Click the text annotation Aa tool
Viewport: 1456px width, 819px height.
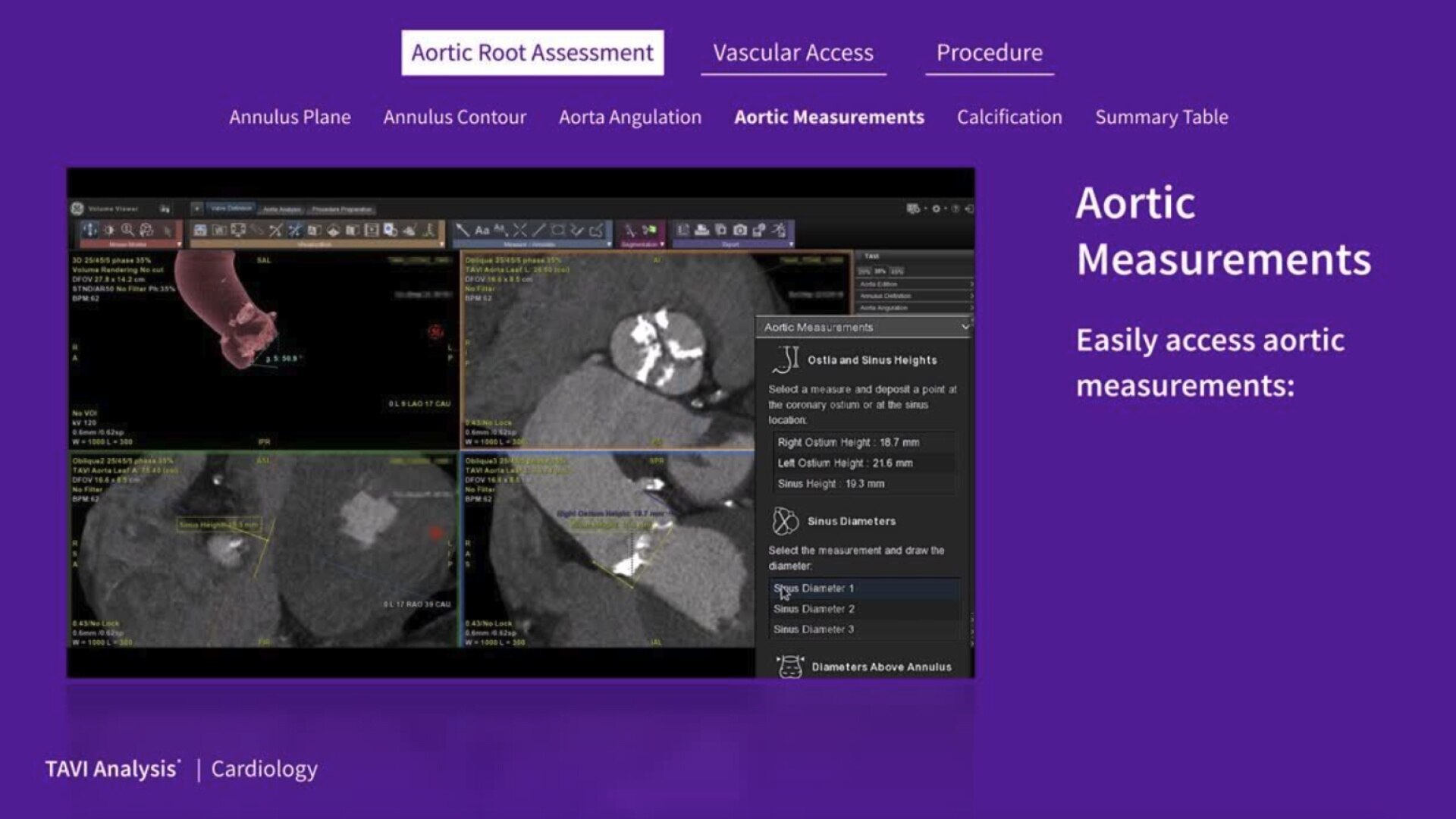[x=482, y=230]
